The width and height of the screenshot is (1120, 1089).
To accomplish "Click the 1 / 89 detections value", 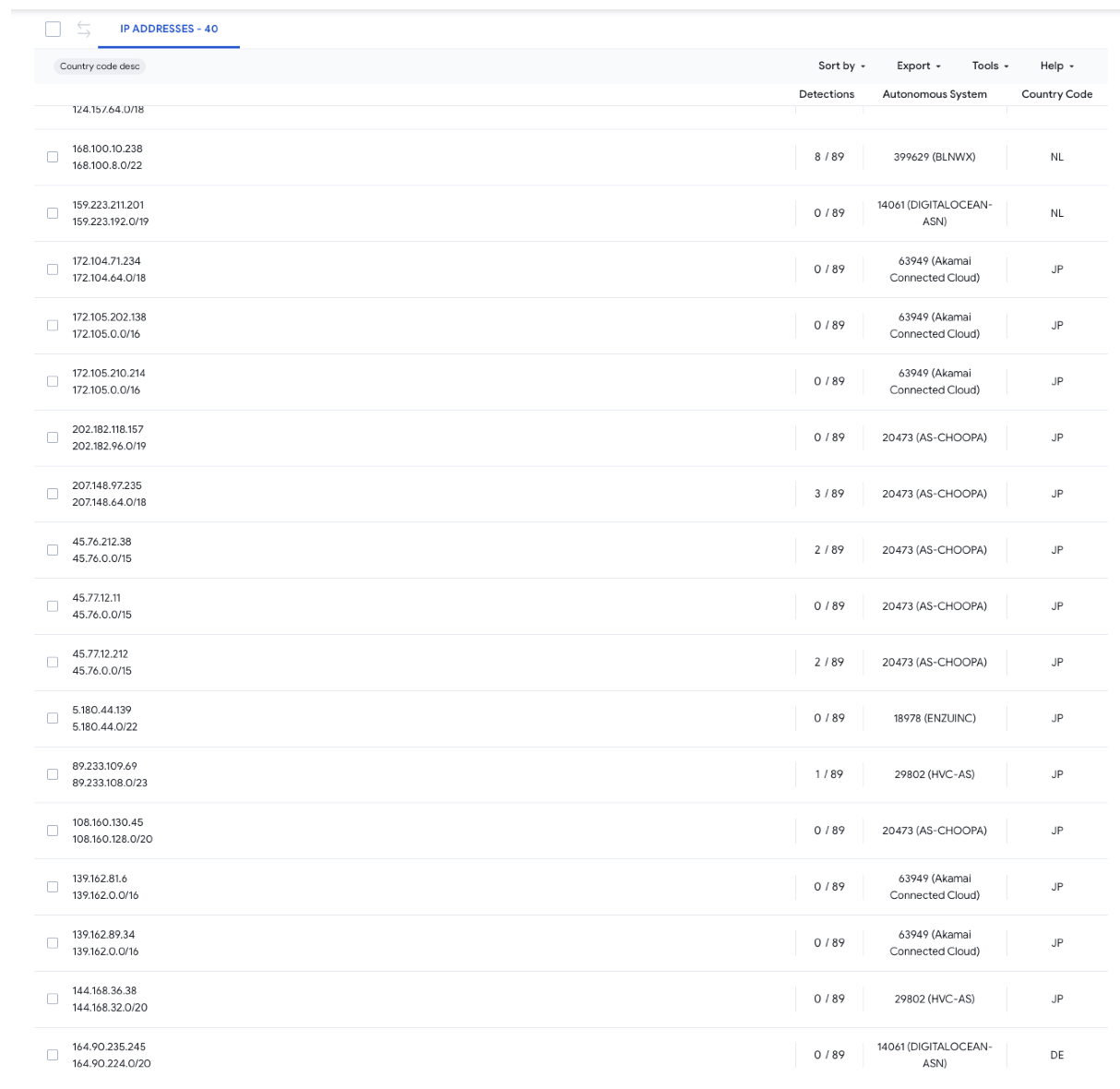I will (x=828, y=774).
